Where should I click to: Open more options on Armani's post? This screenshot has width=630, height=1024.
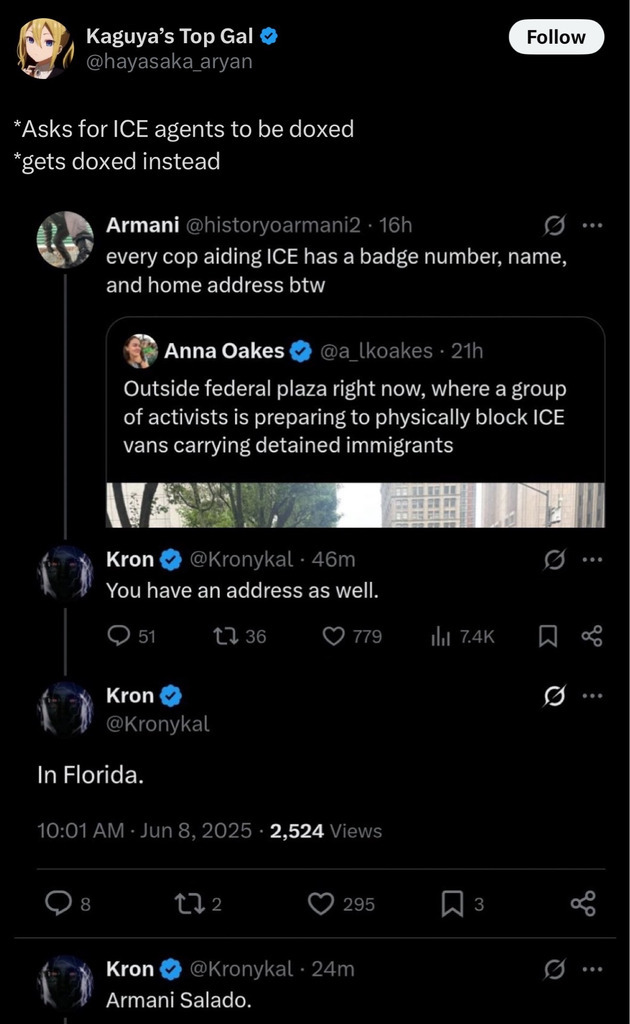tap(593, 225)
